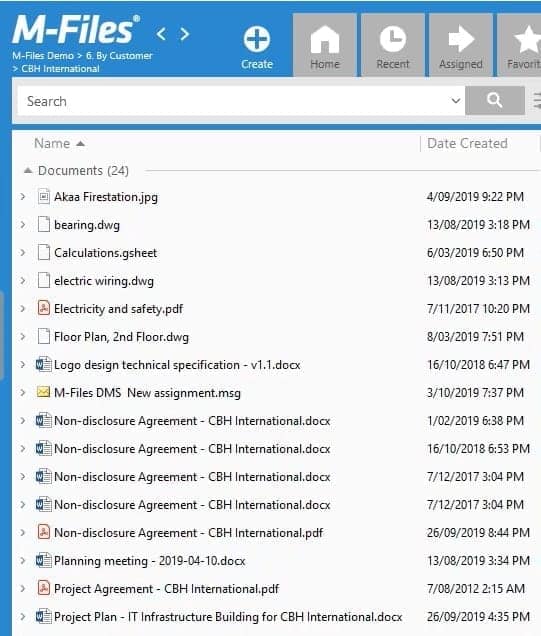Expand the Project Agreement - CBH International.pdf row
541x636 pixels.
[x=23, y=589]
